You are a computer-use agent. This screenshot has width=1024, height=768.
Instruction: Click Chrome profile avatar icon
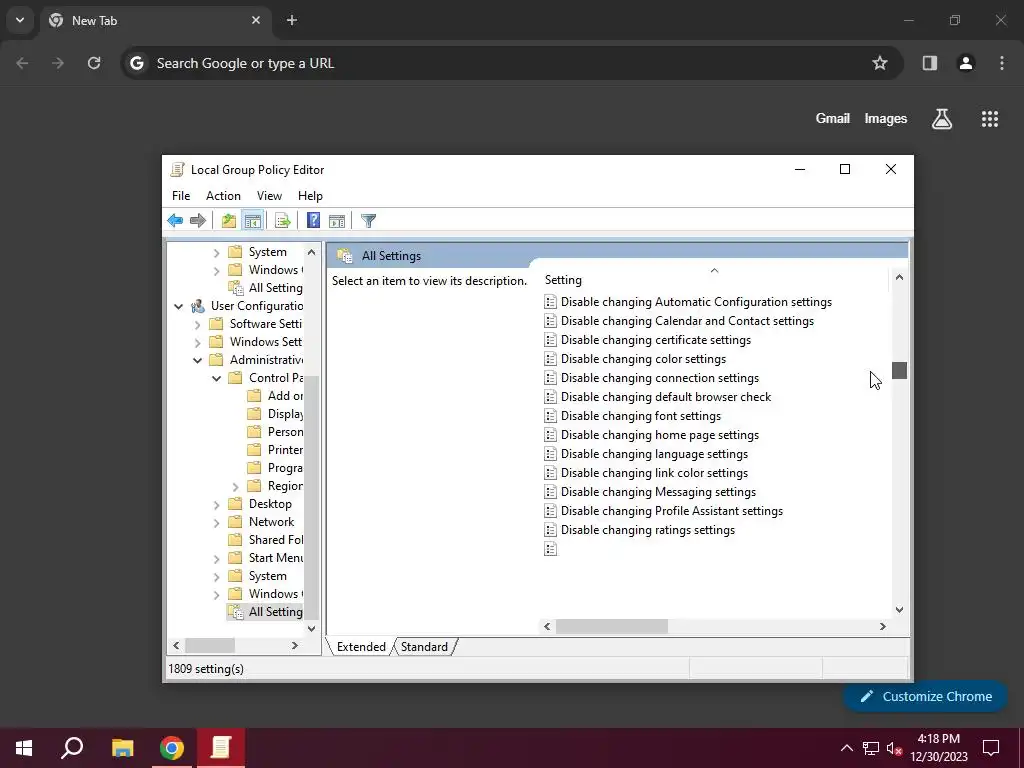coord(966,63)
